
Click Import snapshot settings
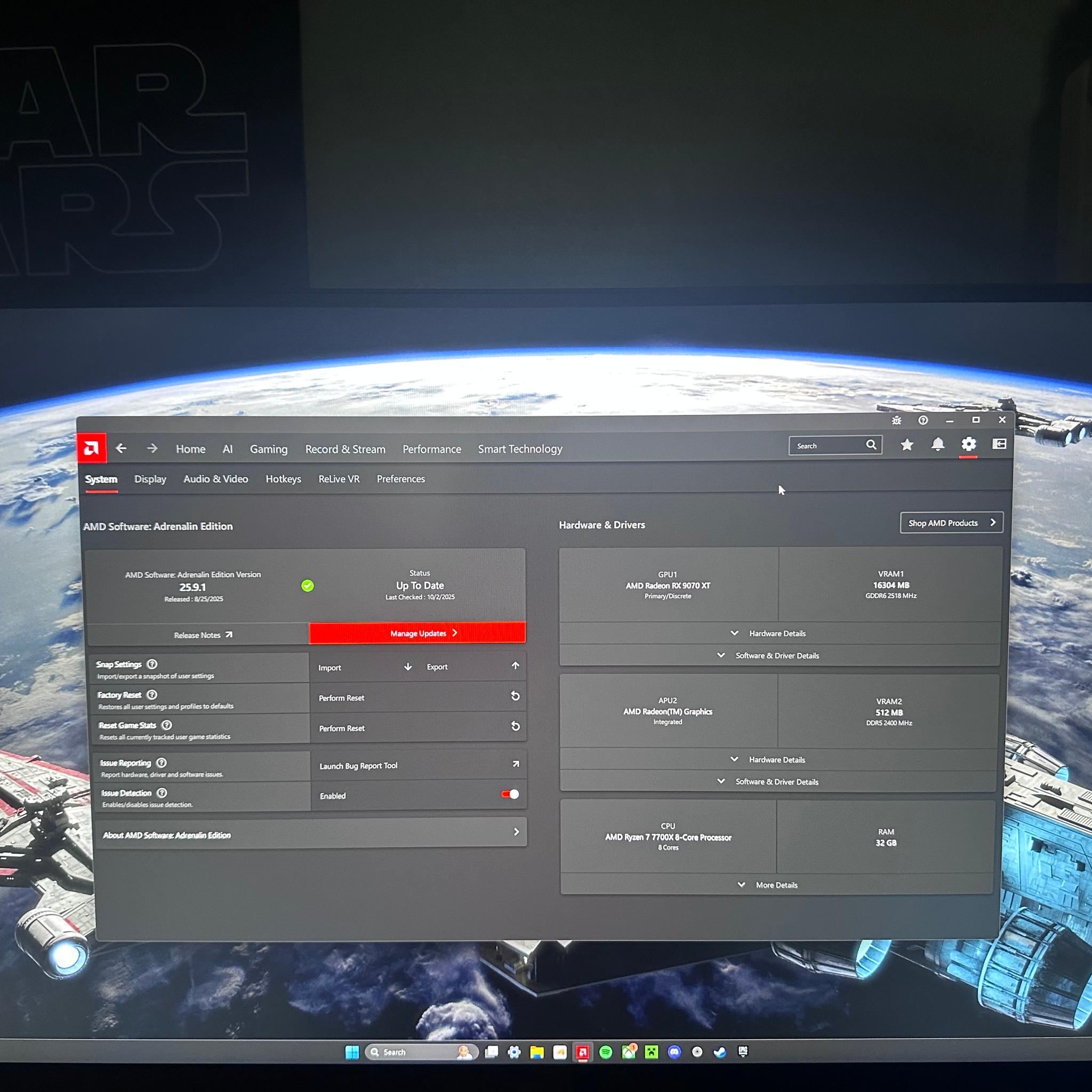tap(365, 668)
